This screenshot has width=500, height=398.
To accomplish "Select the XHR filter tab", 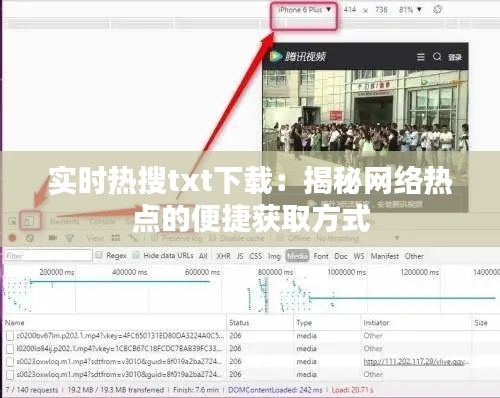I will click(x=223, y=256).
